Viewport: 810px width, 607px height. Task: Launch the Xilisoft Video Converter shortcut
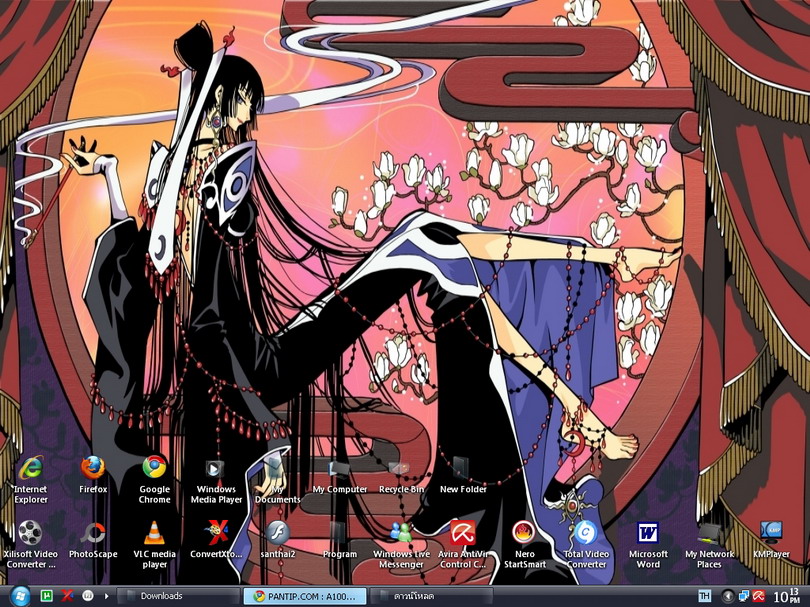point(30,545)
